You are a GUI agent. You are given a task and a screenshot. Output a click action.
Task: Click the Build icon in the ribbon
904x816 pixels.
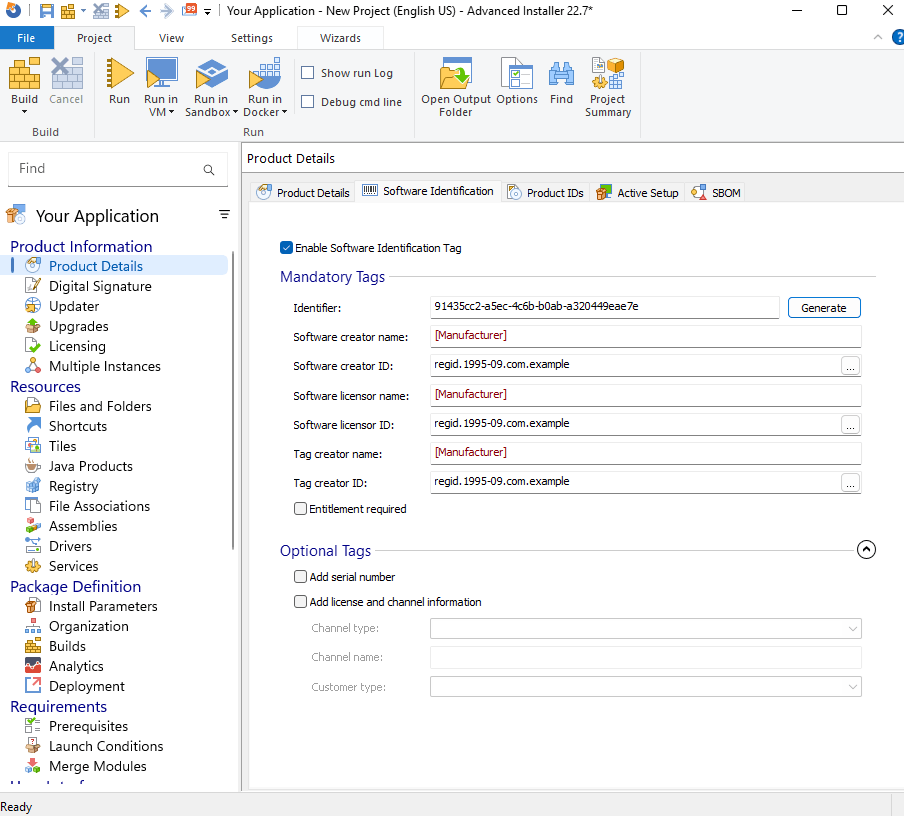point(24,75)
